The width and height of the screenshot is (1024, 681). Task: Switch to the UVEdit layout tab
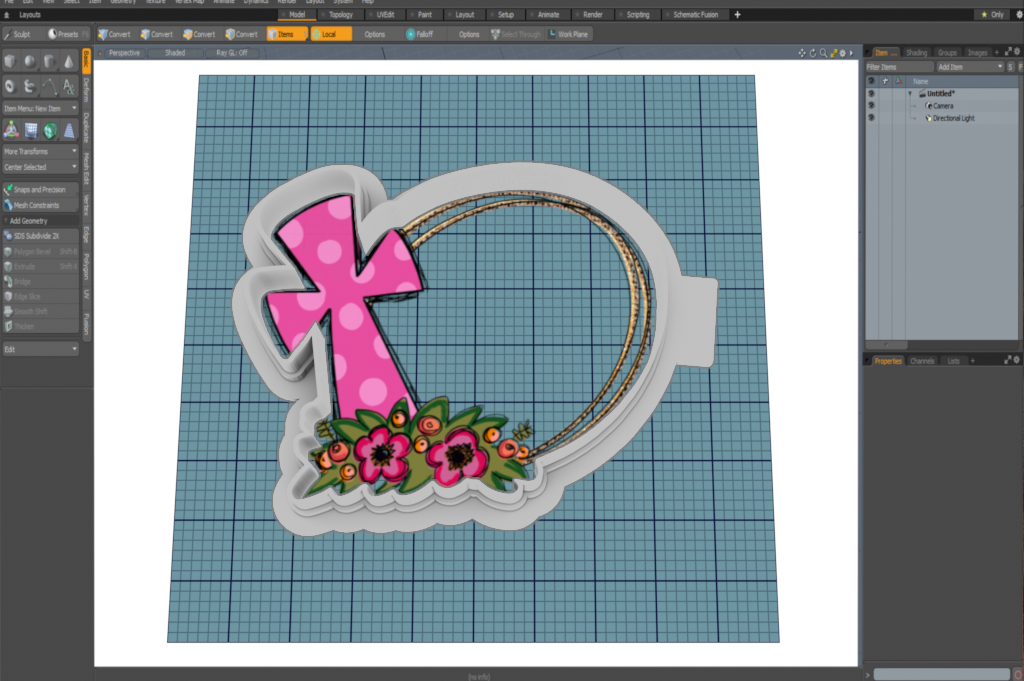tap(386, 15)
